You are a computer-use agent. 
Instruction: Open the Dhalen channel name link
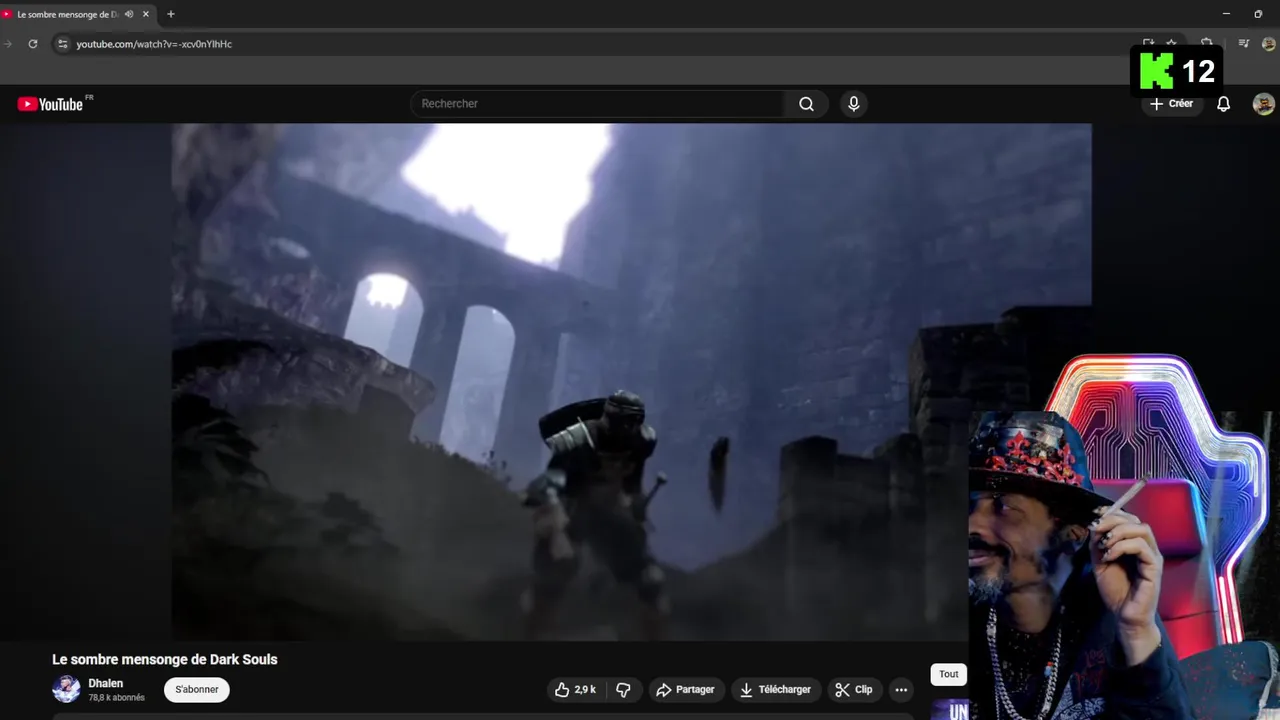(x=106, y=684)
